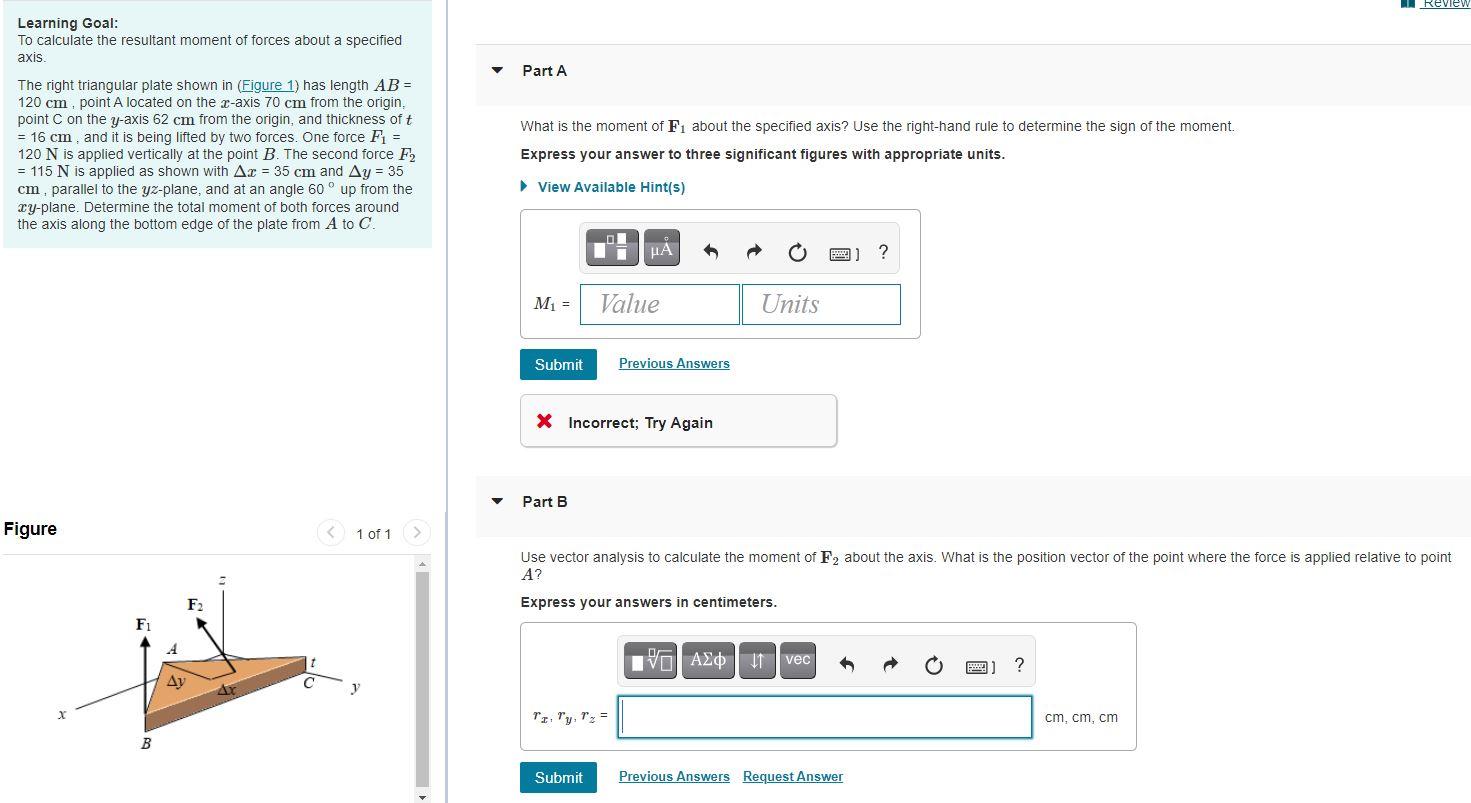The height and width of the screenshot is (803, 1471).
Task: Click the reset icon in Part A answer toolbar
Action: 796,252
